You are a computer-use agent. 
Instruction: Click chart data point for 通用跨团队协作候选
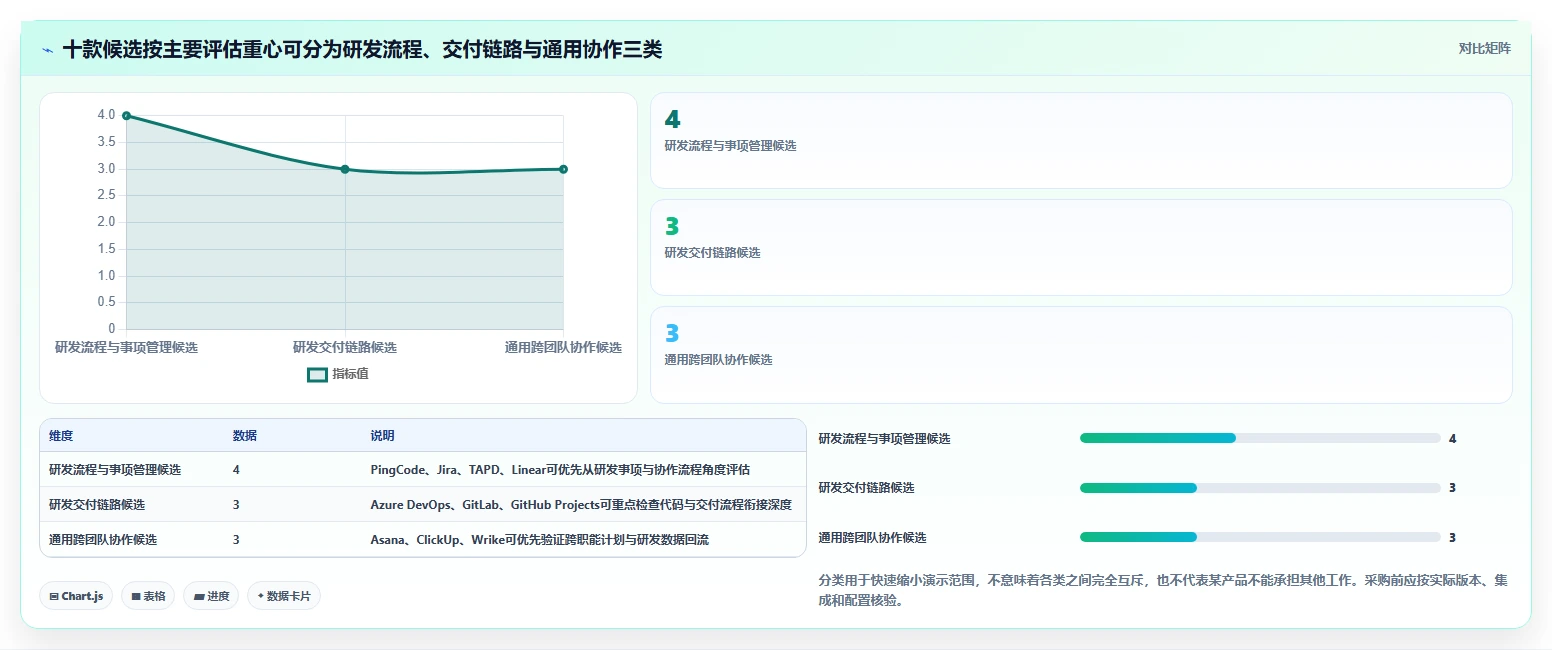point(563,169)
